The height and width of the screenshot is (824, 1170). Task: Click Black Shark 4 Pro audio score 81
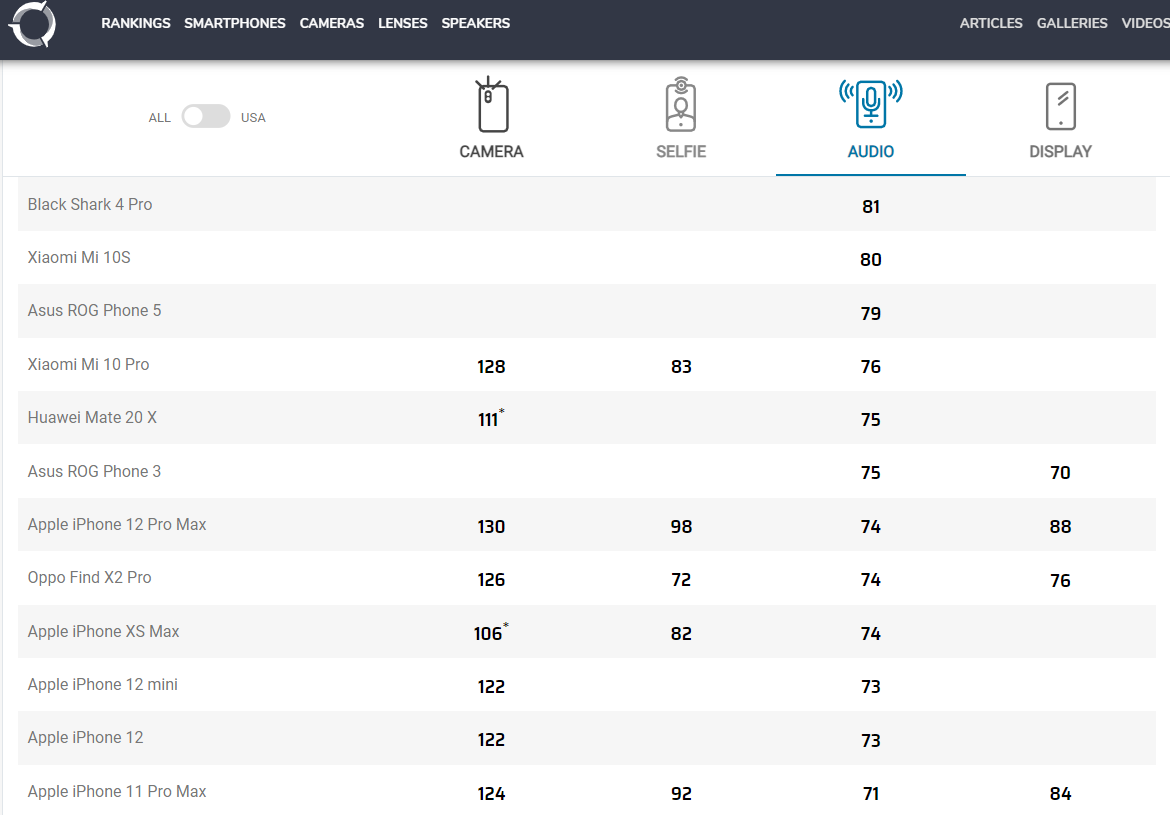click(871, 207)
